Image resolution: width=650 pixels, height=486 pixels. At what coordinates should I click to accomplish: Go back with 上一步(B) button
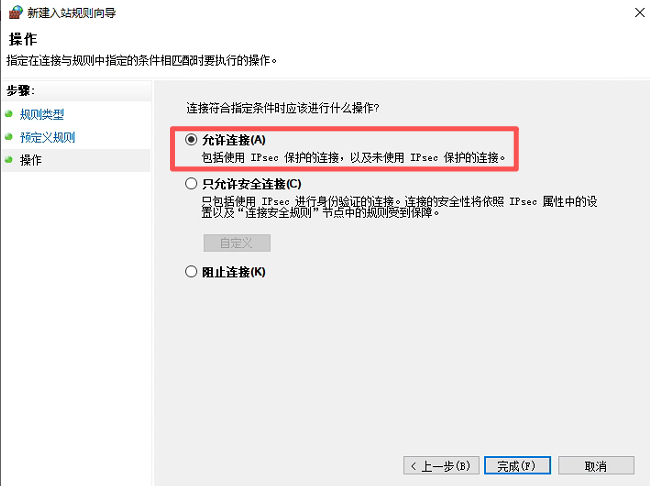pyautogui.click(x=441, y=466)
